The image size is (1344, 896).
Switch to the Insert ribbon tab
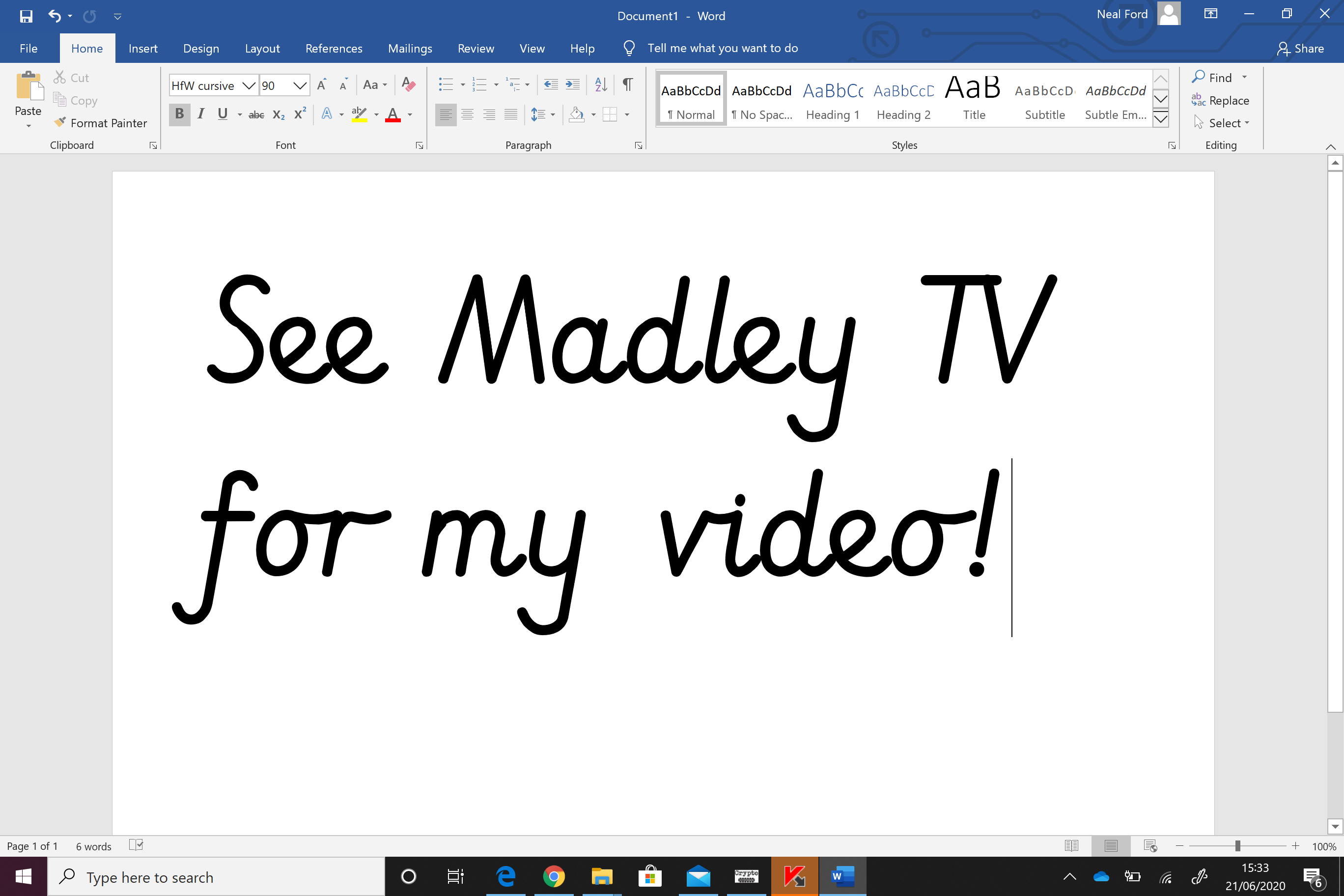[143, 49]
